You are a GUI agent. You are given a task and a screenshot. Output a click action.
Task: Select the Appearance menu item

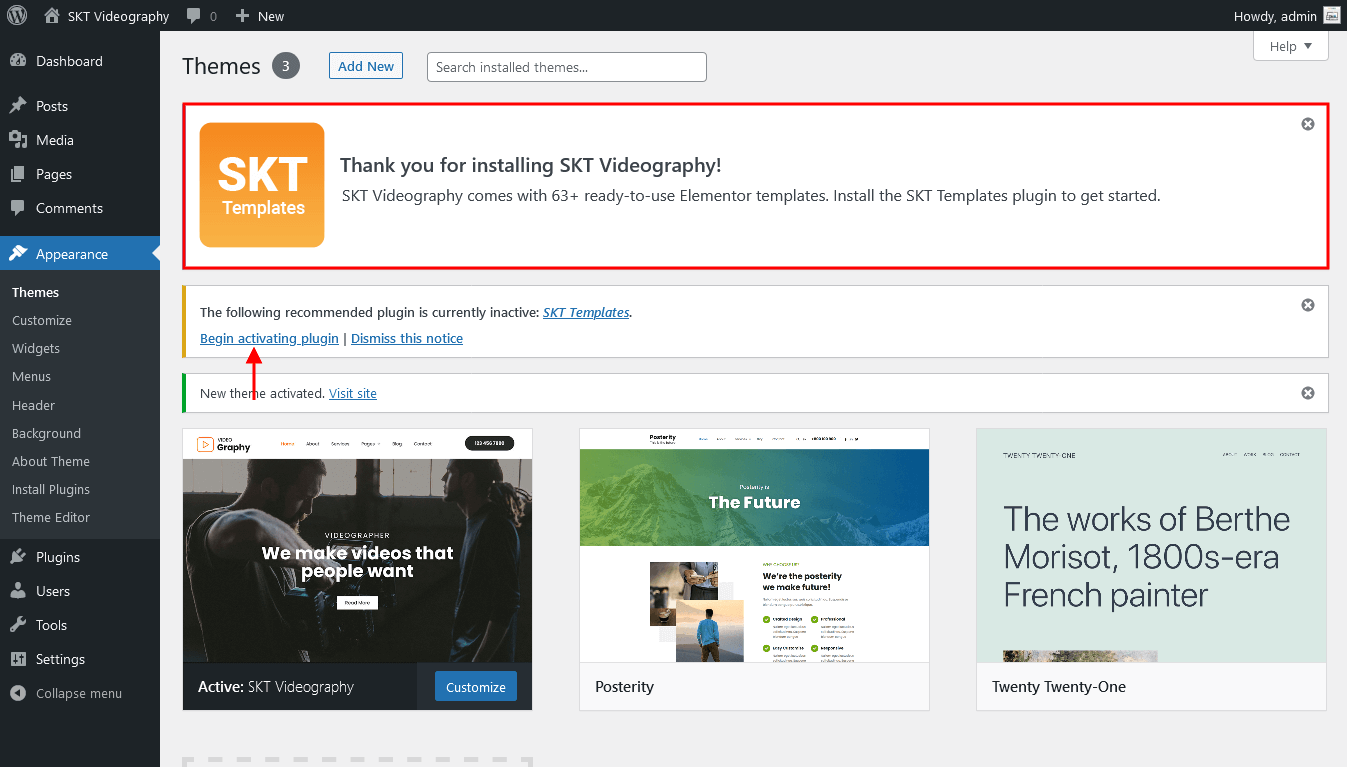coord(80,254)
